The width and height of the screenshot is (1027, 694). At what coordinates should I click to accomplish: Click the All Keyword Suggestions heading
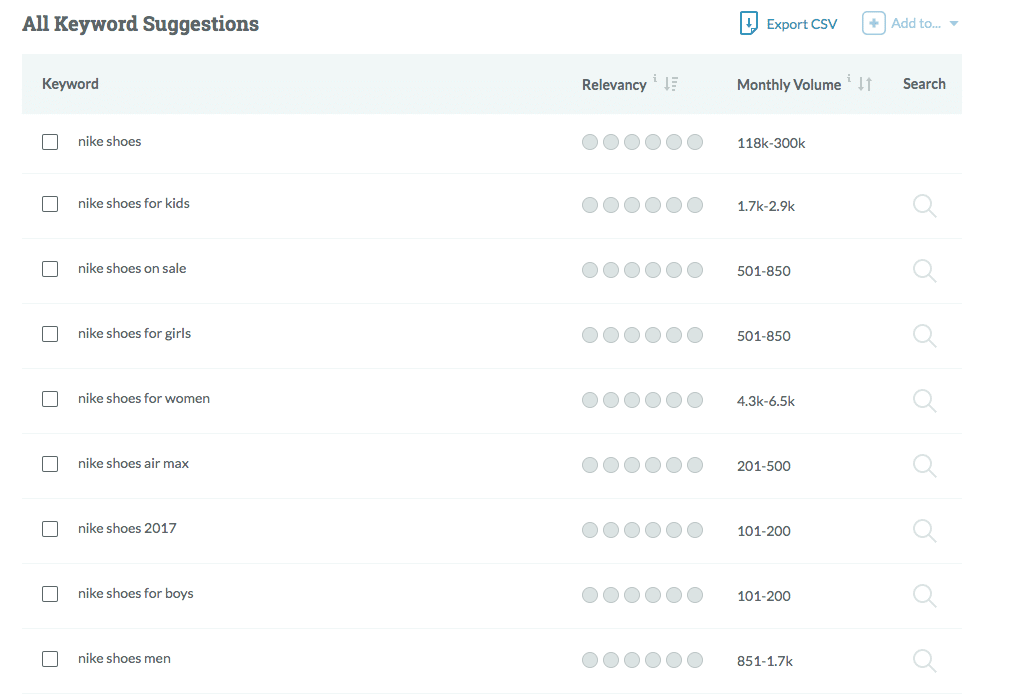coord(140,24)
